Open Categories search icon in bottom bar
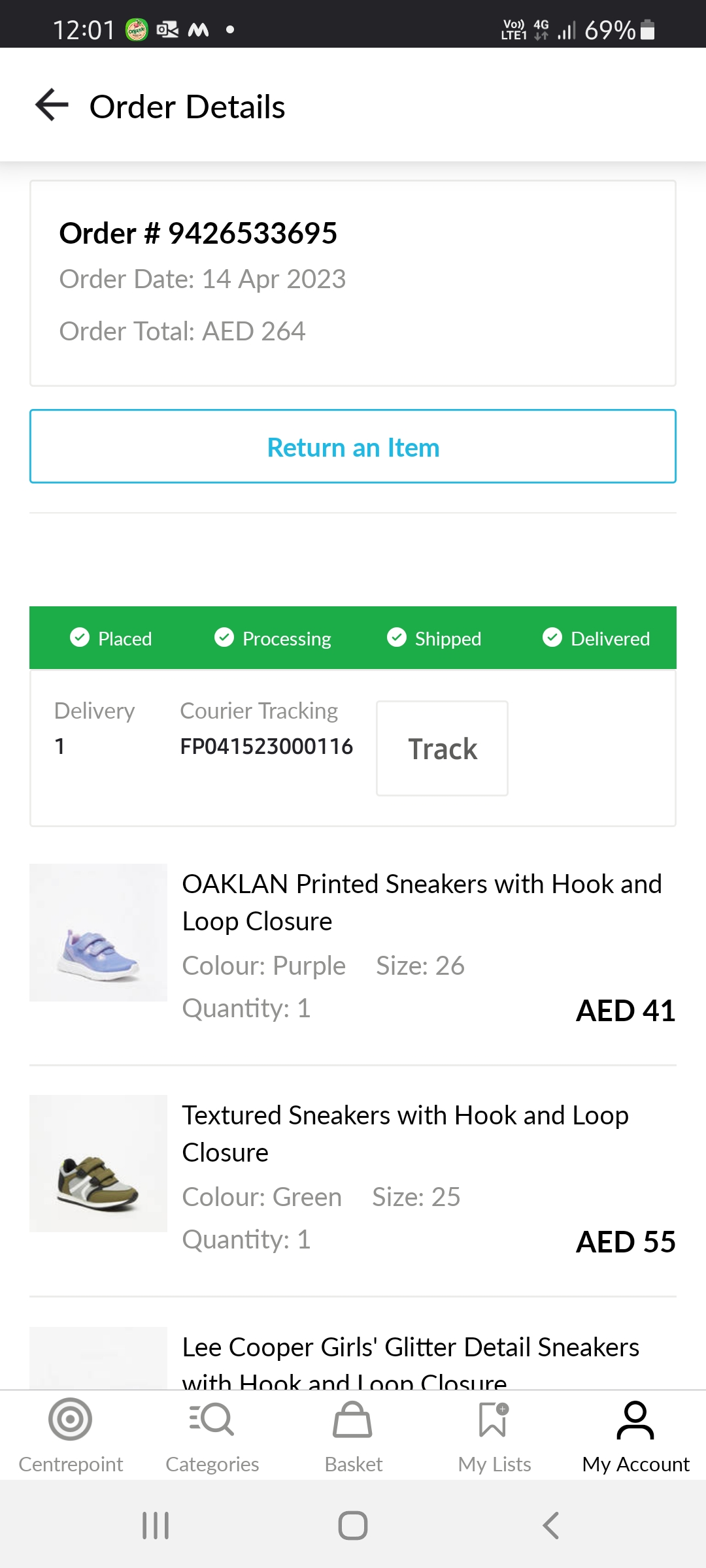Viewport: 706px width, 1568px height. click(x=212, y=1419)
